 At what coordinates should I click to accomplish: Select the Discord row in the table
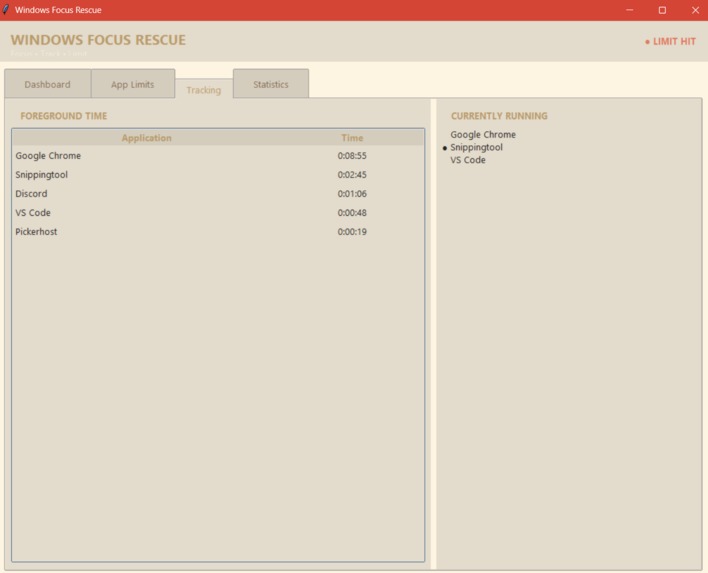pyautogui.click(x=218, y=194)
